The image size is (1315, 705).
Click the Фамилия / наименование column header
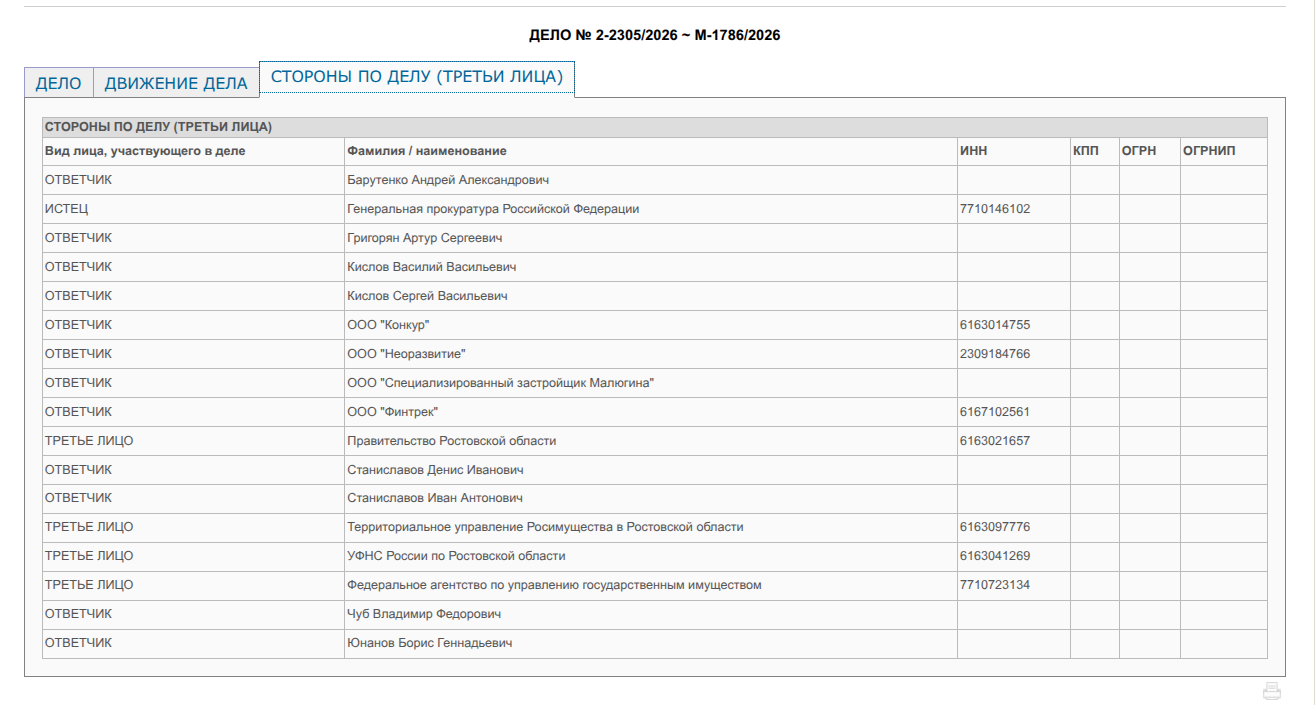[426, 151]
